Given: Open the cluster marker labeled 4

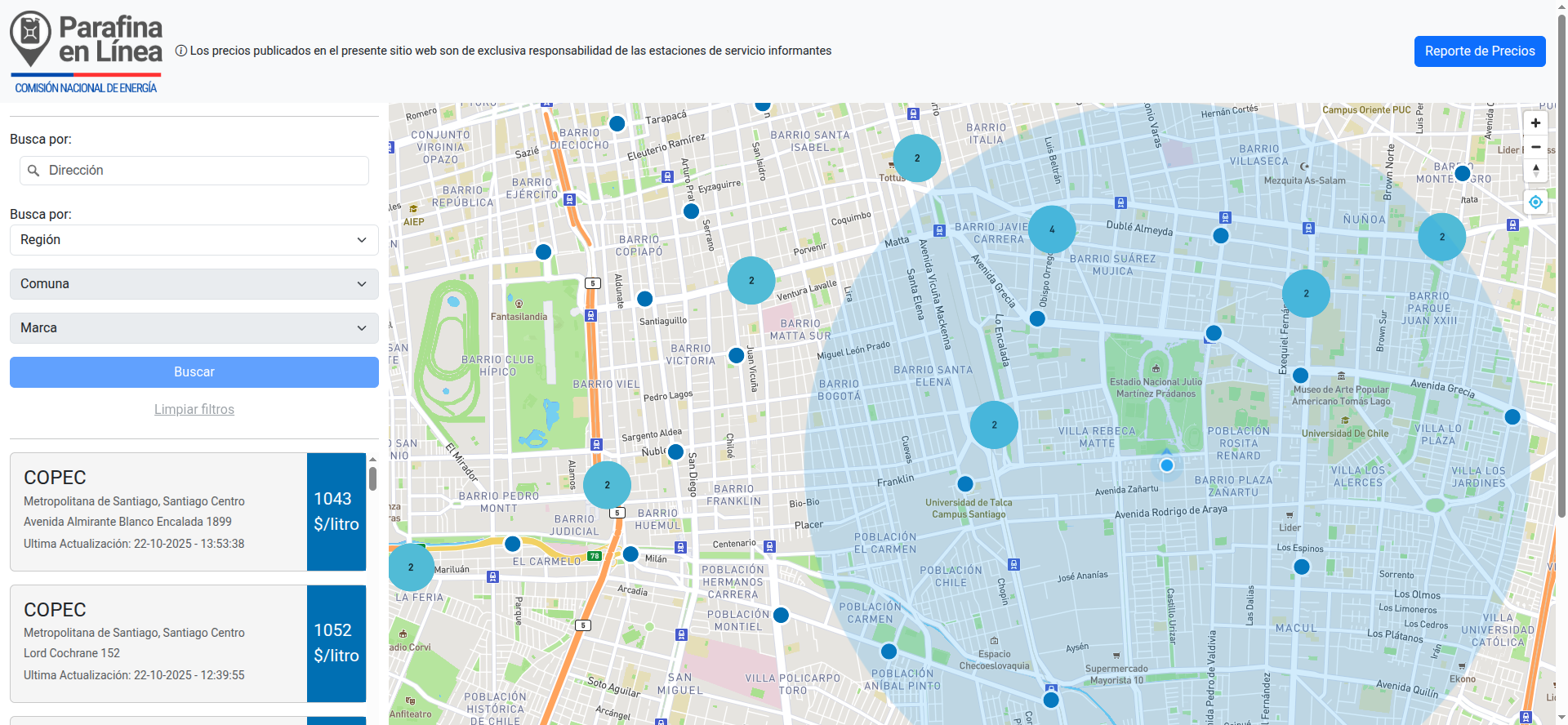Looking at the screenshot, I should (1052, 229).
